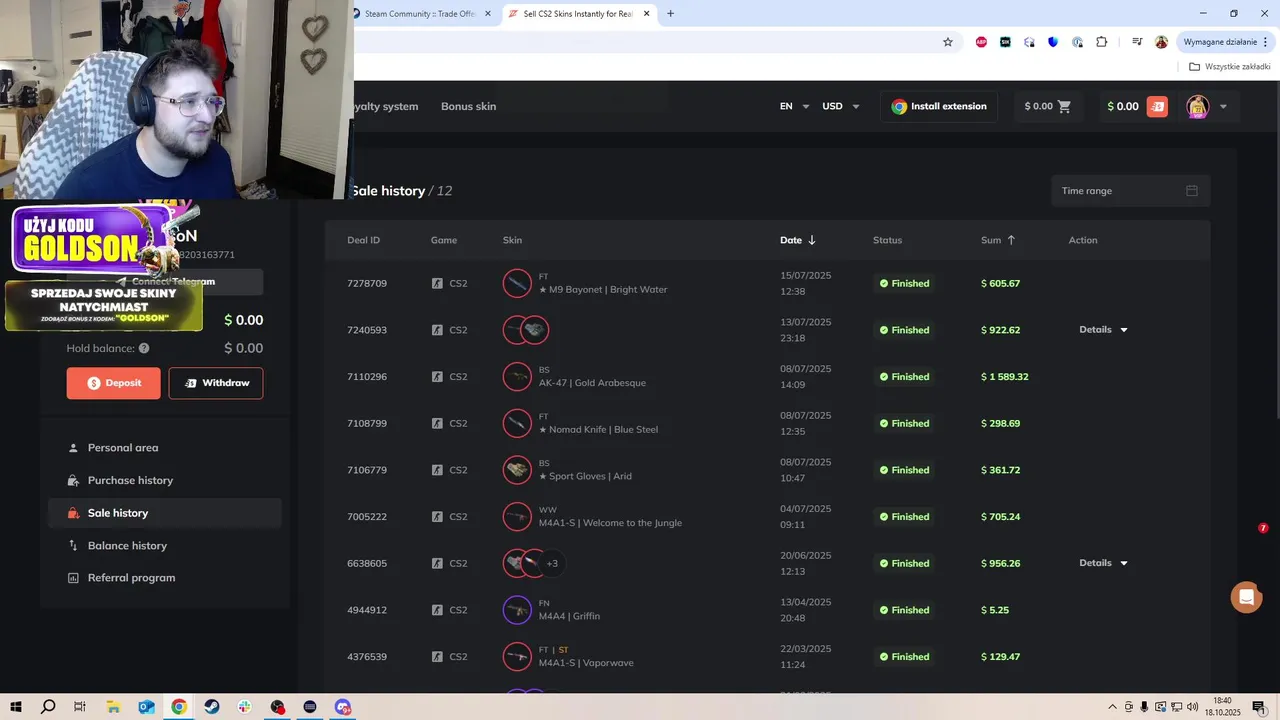Open Steam from the taskbar
The height and width of the screenshot is (720, 1280).
coord(212,707)
